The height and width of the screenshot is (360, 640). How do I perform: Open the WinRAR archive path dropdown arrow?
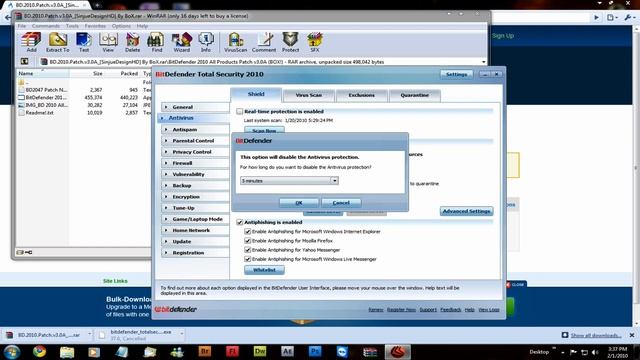click(x=484, y=62)
